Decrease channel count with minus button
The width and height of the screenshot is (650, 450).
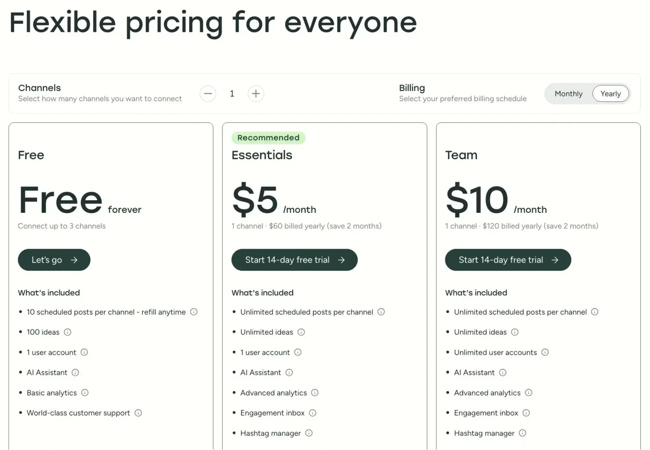pyautogui.click(x=208, y=94)
